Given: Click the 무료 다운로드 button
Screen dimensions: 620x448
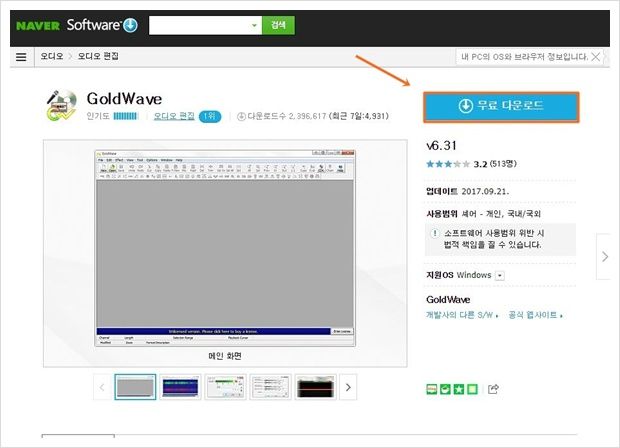Looking at the screenshot, I should click(x=501, y=107).
